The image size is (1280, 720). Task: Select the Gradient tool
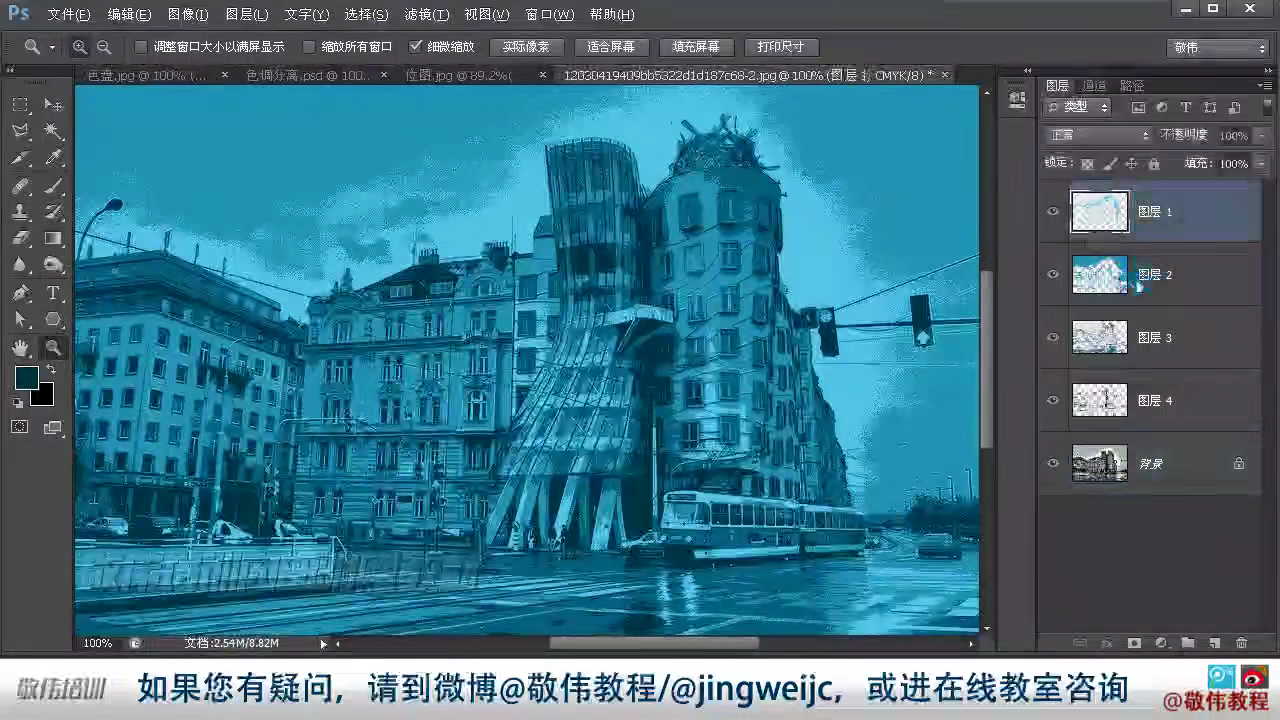53,238
